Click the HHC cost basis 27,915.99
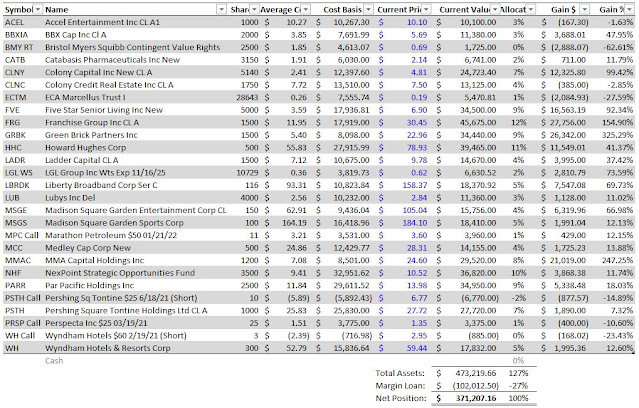This screenshot has height=408, width=639. pos(351,148)
